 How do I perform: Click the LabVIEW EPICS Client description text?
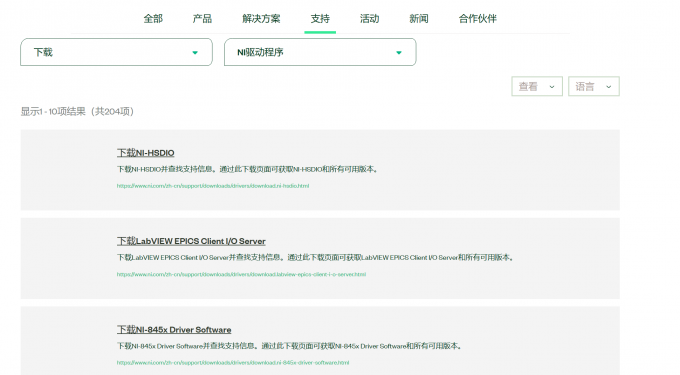click(316, 258)
